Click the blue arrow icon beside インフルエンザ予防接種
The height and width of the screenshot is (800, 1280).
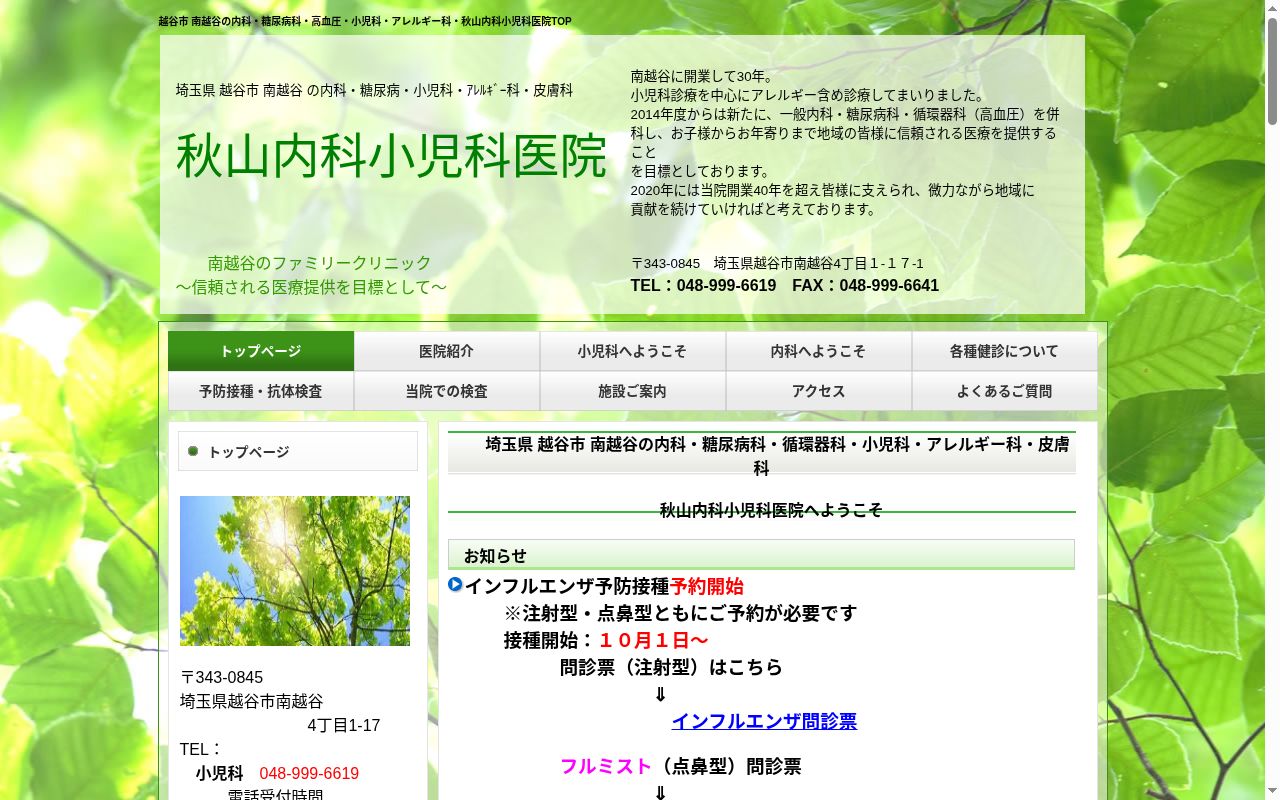[455, 584]
